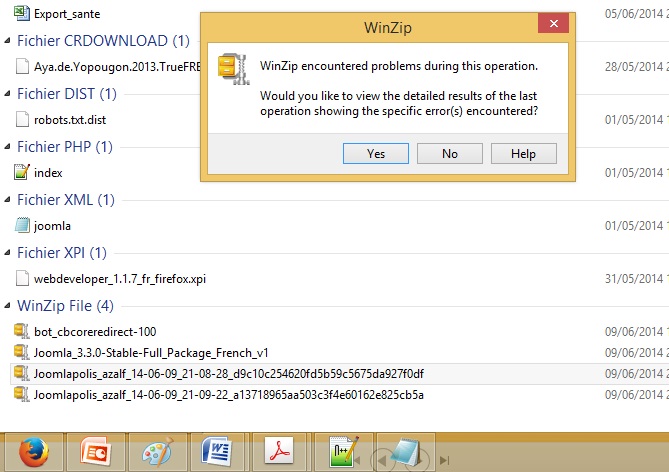The height and width of the screenshot is (472, 669).
Task: Select the Fichier XPI (1) group header
Action: [x=62, y=253]
